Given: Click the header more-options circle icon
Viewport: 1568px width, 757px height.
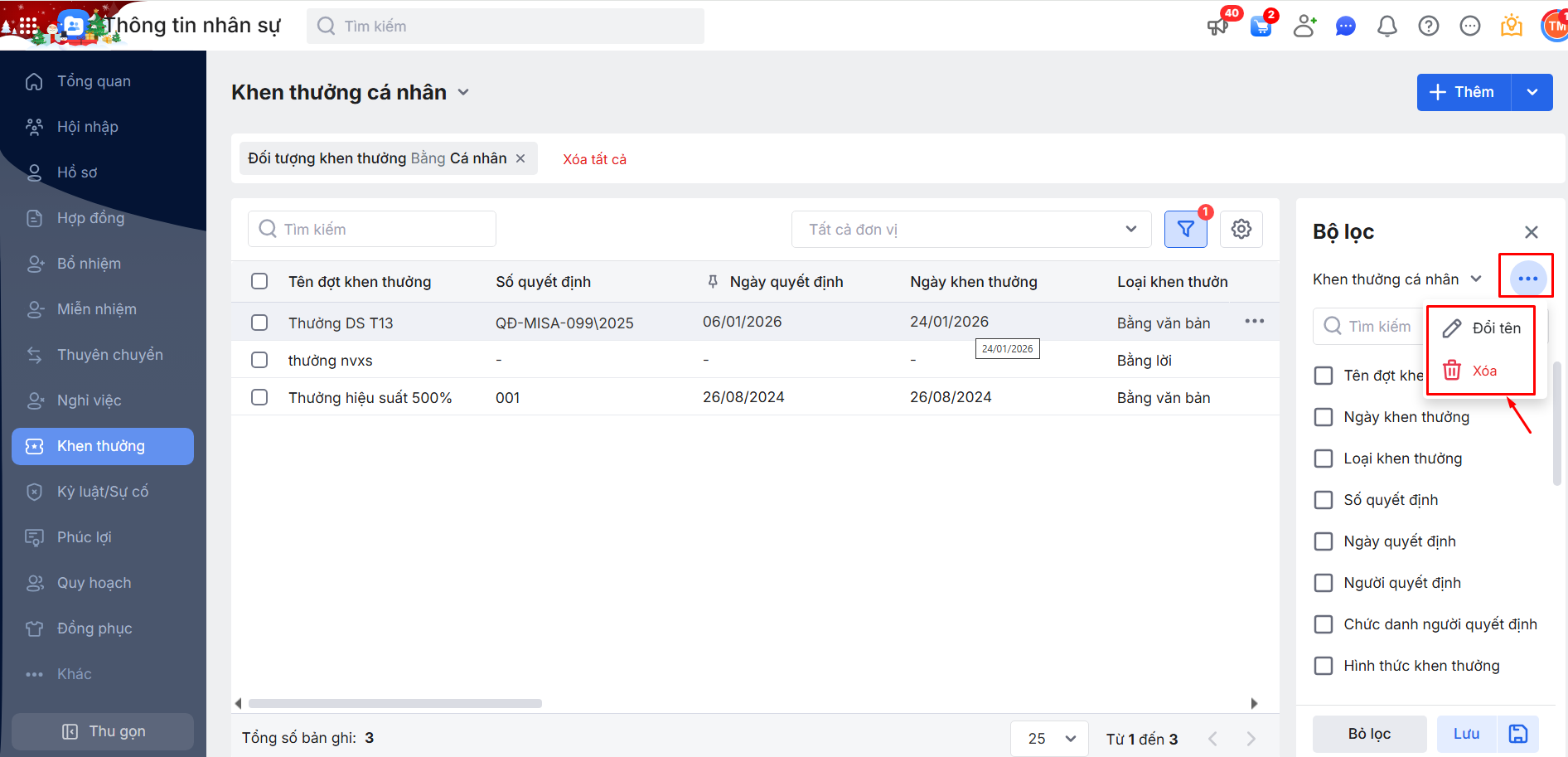Looking at the screenshot, I should point(1470,27).
